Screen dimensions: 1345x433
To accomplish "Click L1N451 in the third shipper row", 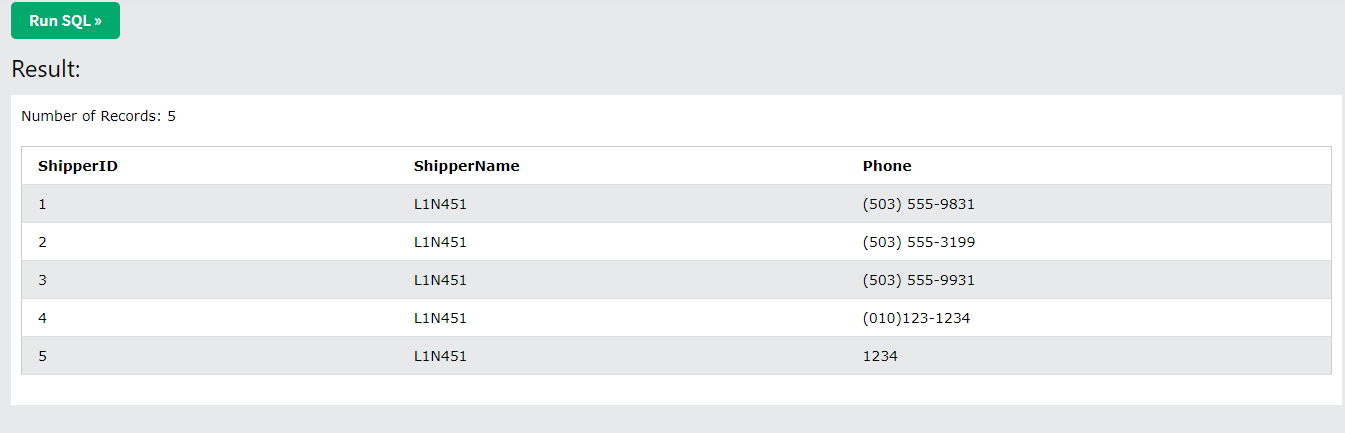I will pyautogui.click(x=440, y=280).
